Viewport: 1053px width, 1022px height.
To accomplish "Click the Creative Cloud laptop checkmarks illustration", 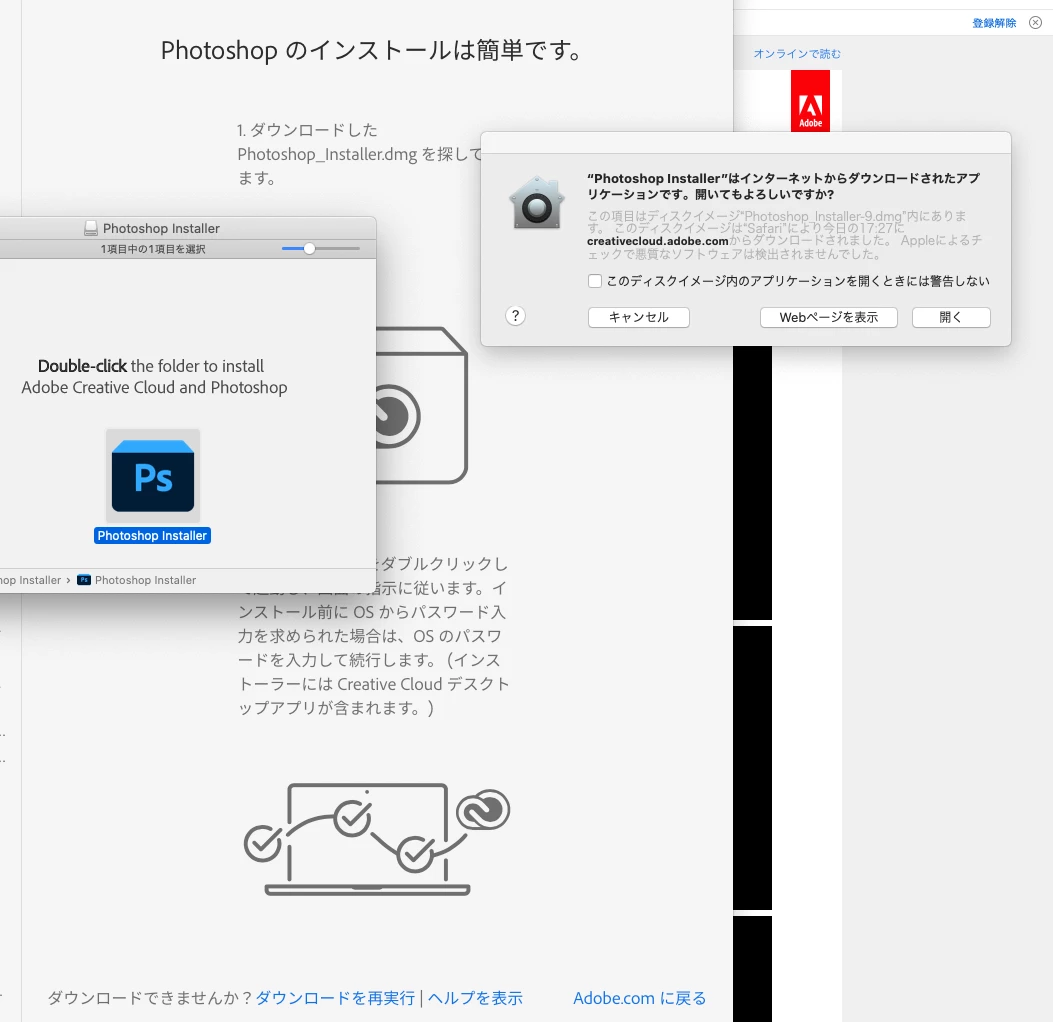I will click(377, 839).
